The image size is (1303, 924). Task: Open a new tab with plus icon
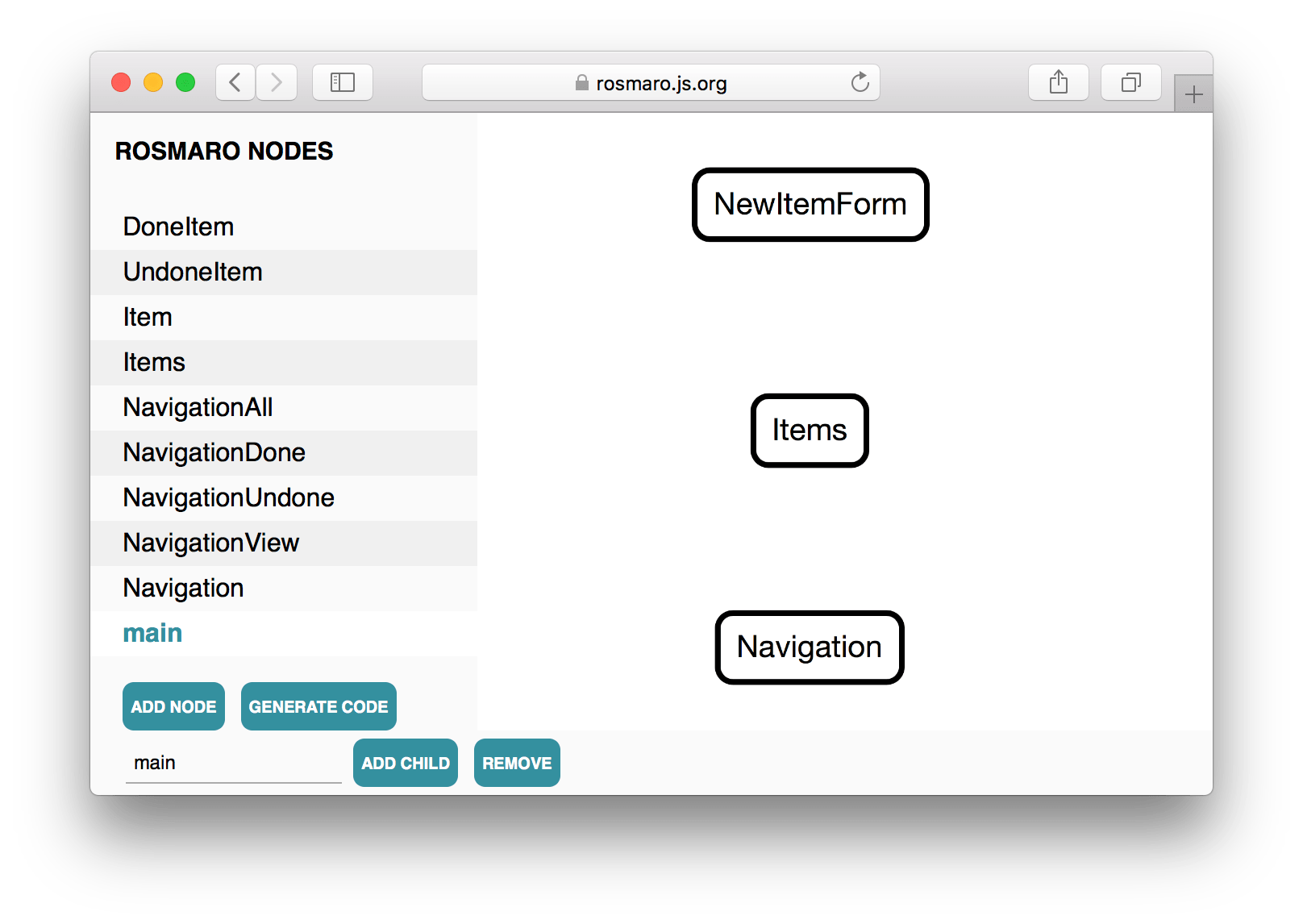coord(1194,94)
